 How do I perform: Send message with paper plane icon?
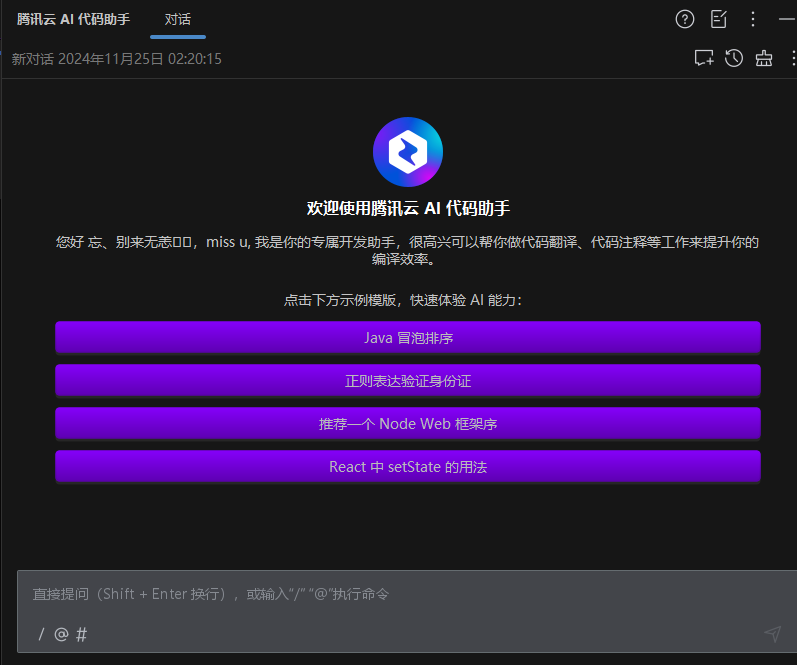773,633
